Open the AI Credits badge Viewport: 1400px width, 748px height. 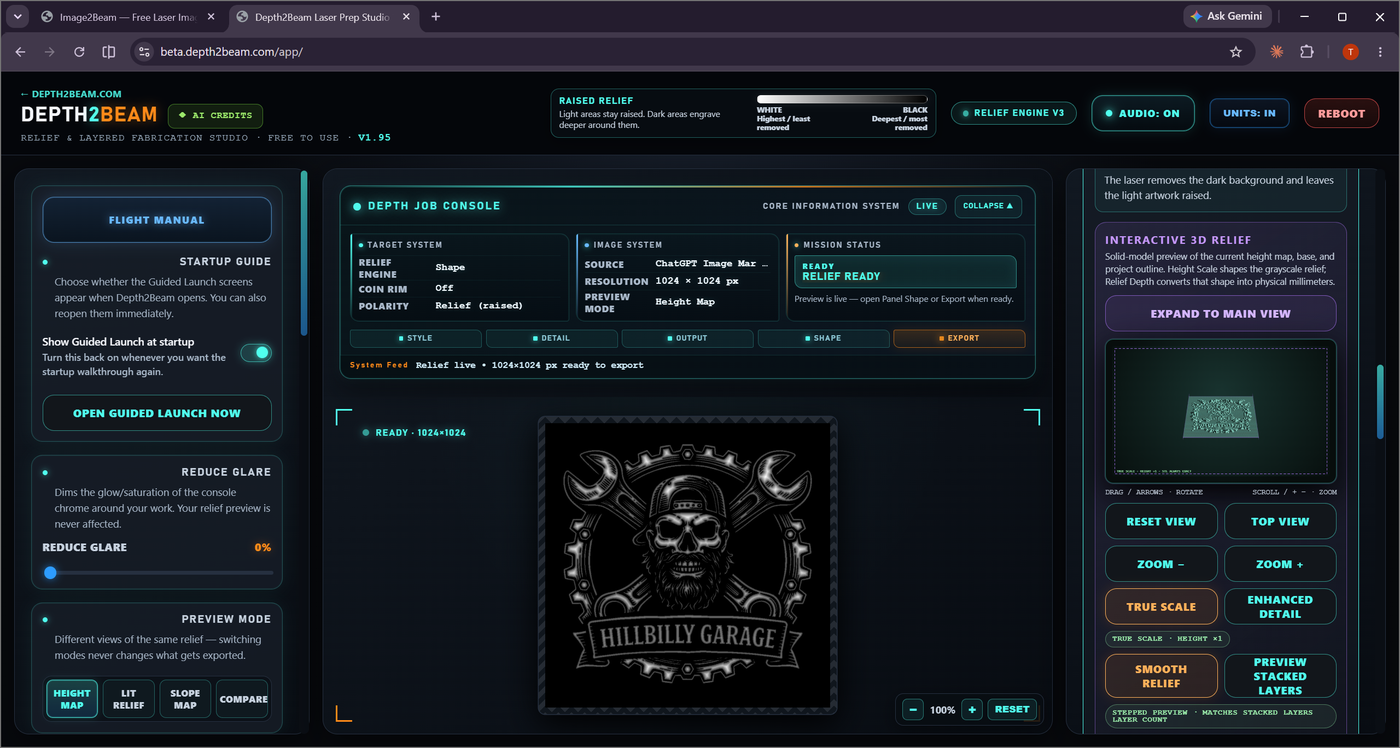(215, 116)
